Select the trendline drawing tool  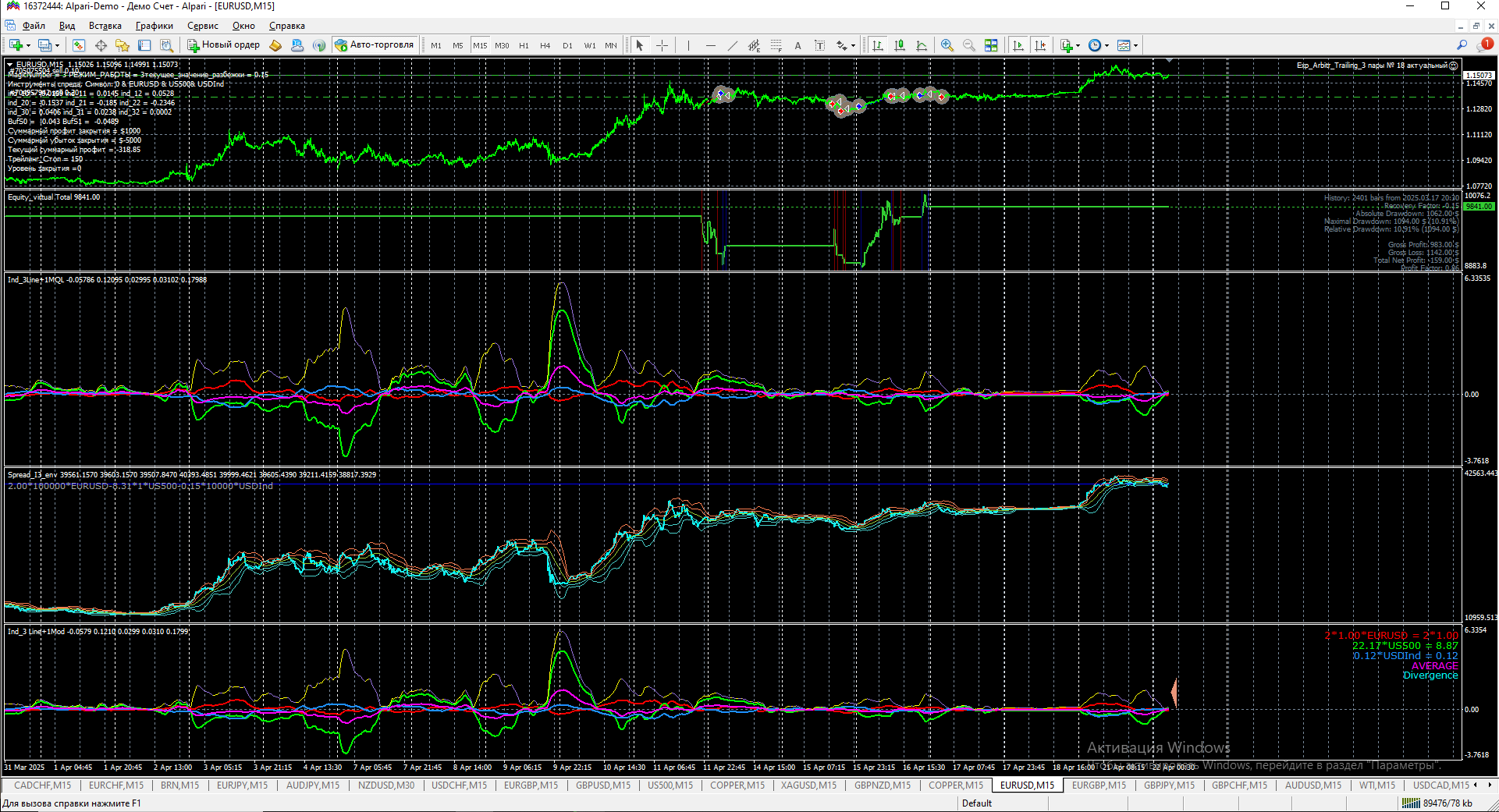pos(732,45)
